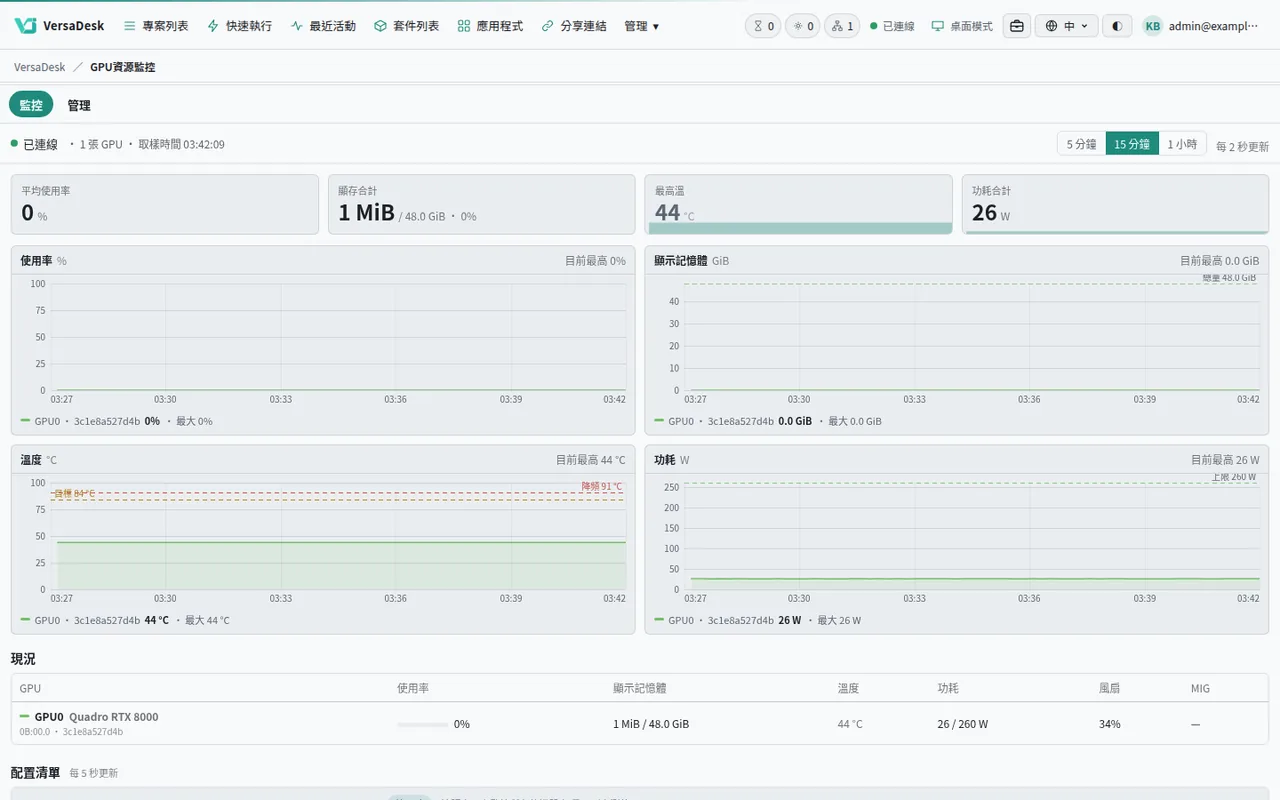Open the language selector showing 中
The height and width of the screenshot is (800, 1280).
[1067, 26]
